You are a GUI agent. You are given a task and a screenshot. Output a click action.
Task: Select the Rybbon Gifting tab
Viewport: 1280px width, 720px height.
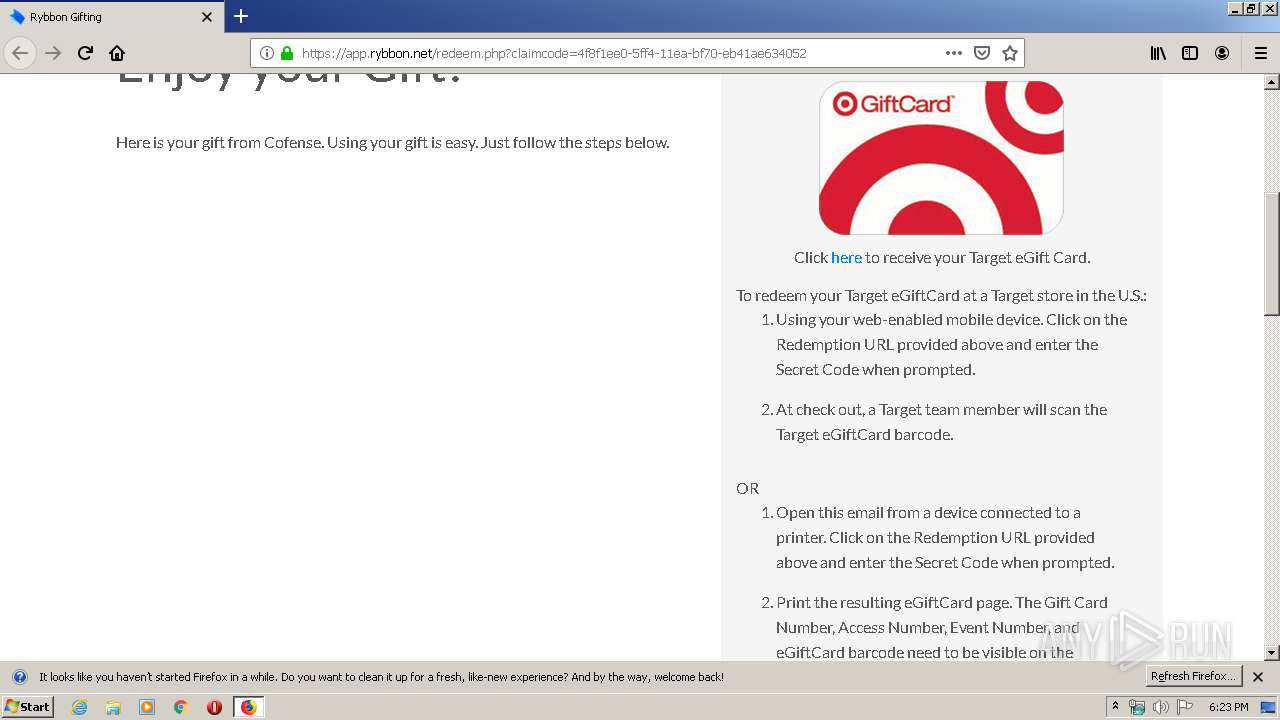point(111,17)
